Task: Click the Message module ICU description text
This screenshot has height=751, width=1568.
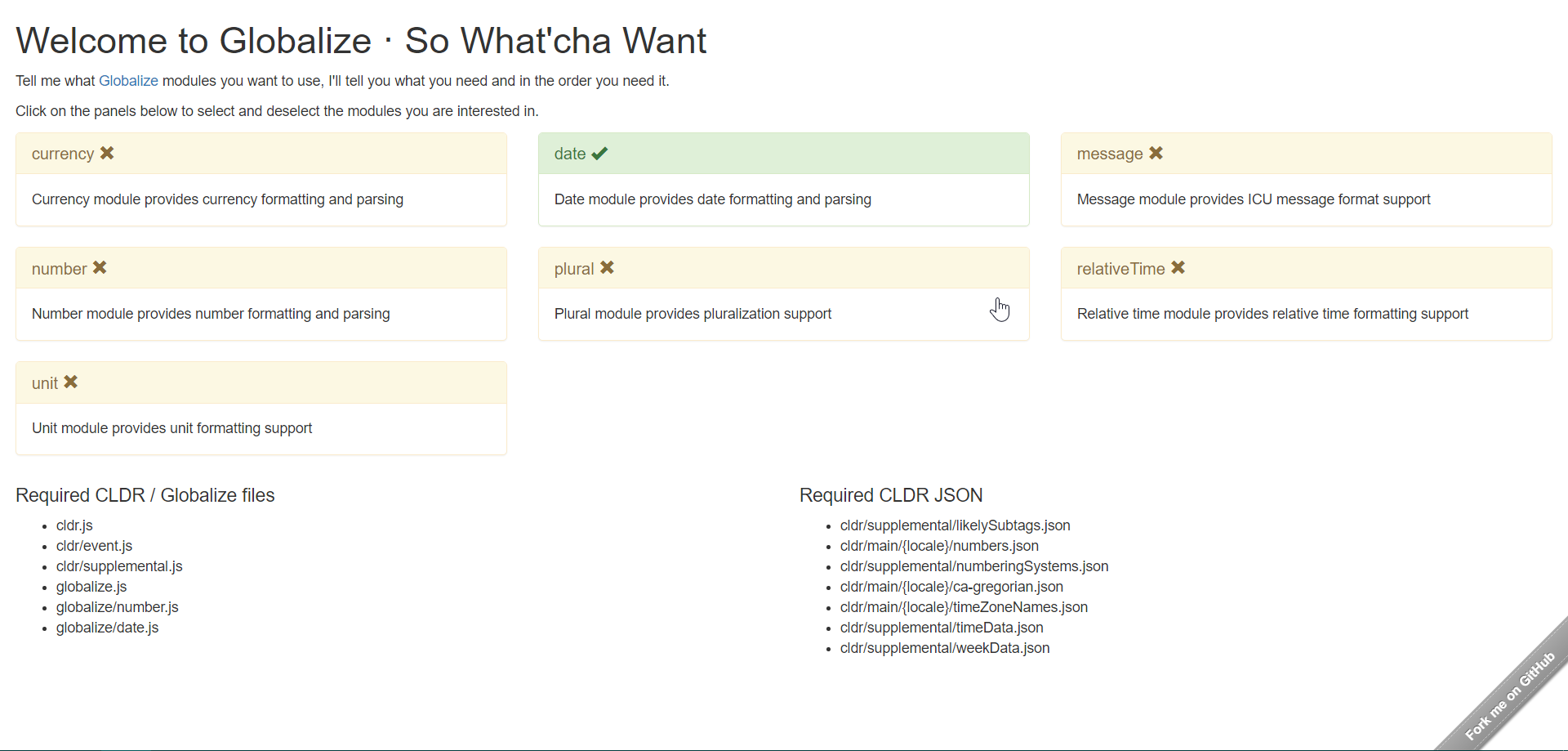Action: coord(1254,199)
